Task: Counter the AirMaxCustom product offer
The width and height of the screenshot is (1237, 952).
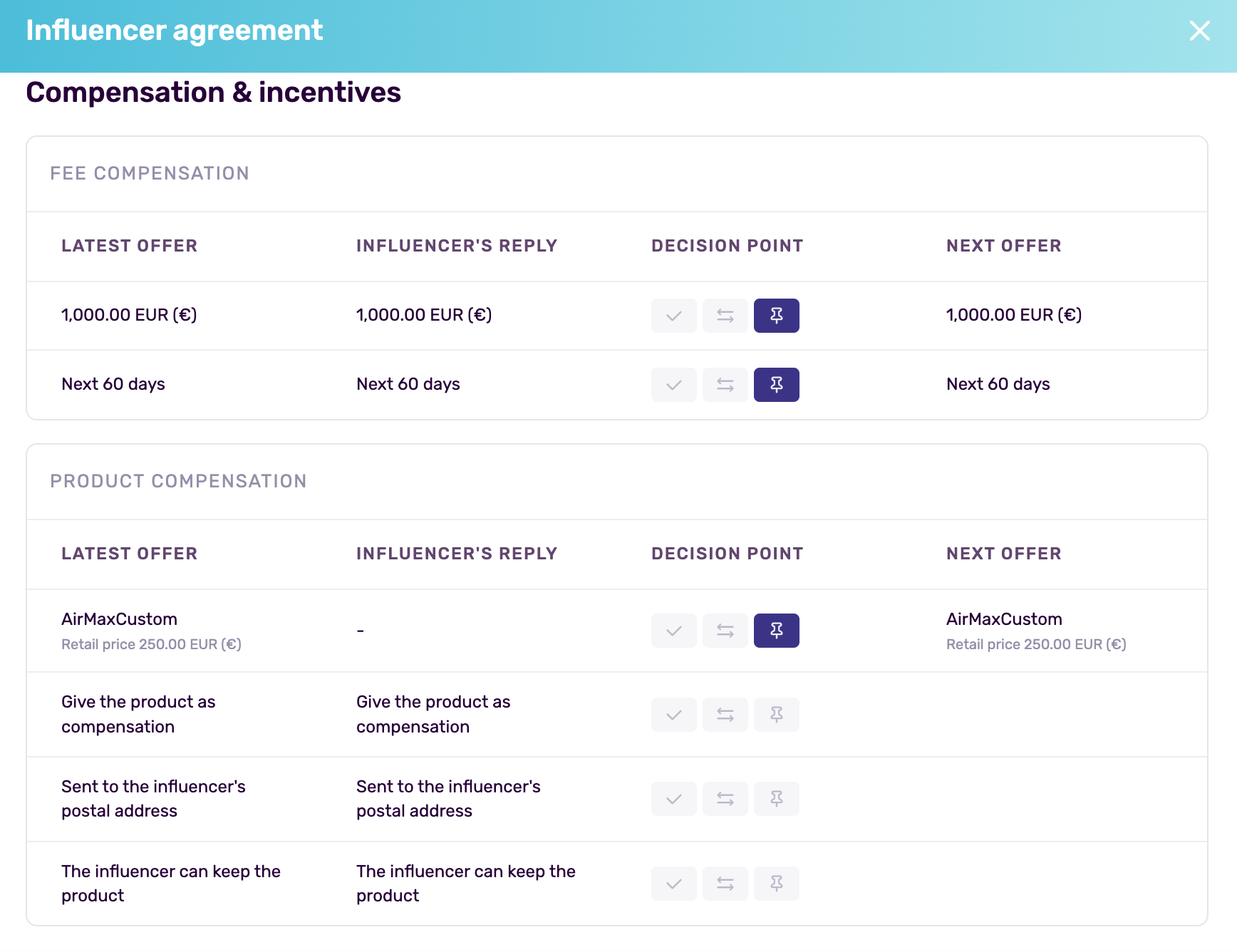Action: coord(725,631)
